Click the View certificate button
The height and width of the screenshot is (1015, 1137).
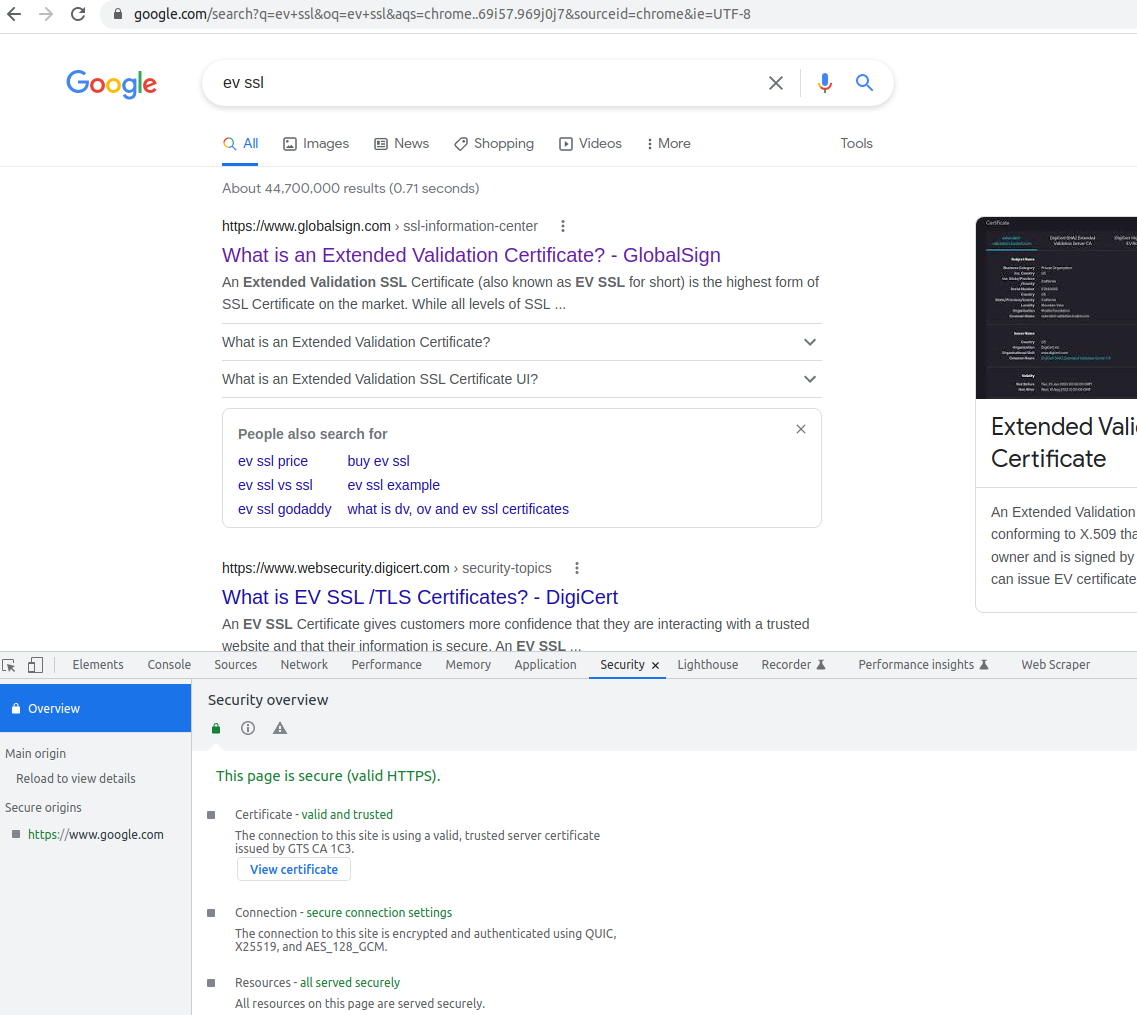(x=293, y=869)
